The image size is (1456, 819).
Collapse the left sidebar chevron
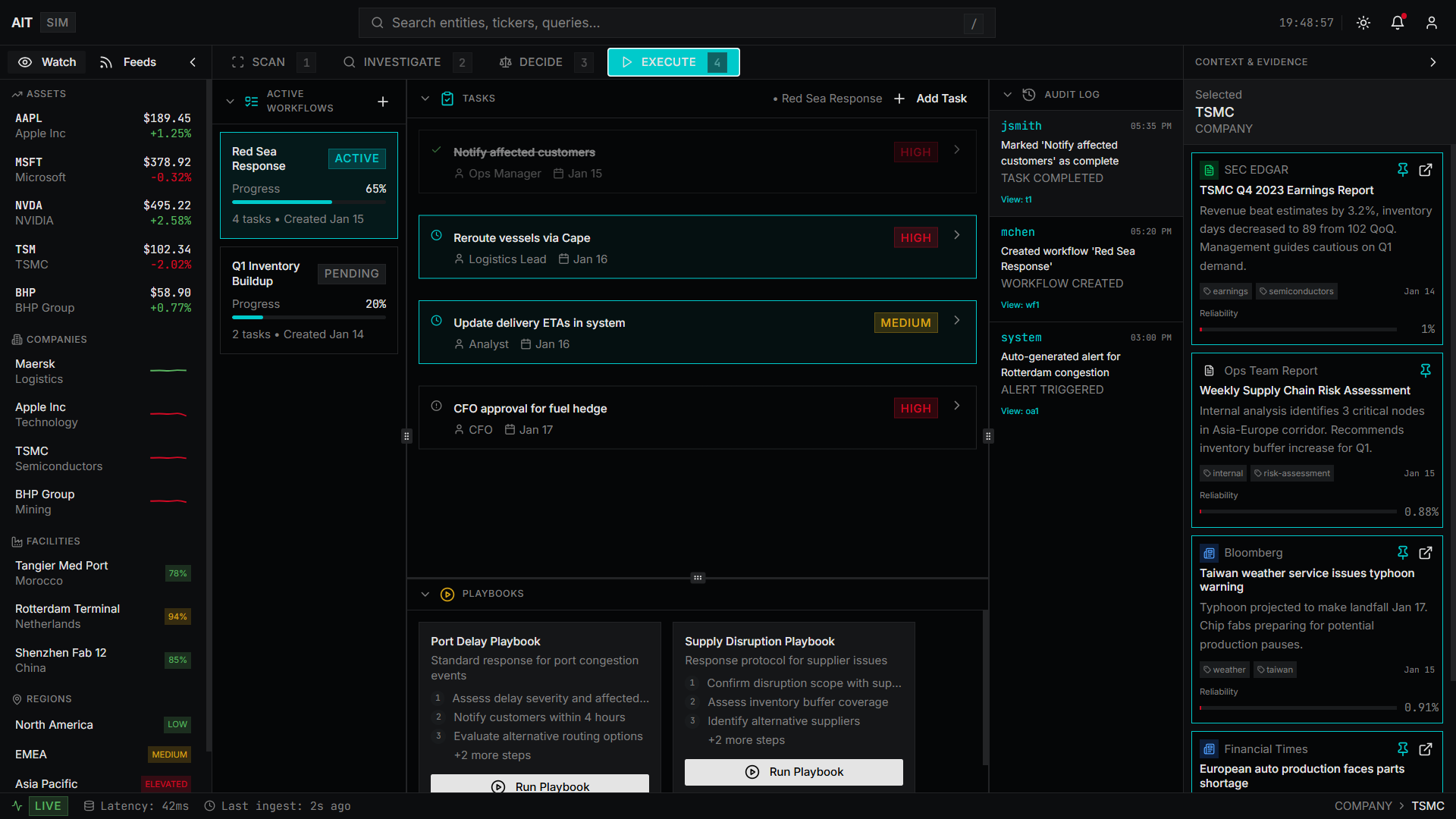(x=193, y=62)
